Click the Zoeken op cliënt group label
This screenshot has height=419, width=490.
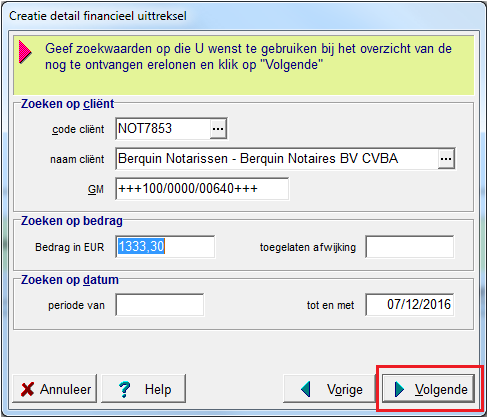[x=67, y=104]
